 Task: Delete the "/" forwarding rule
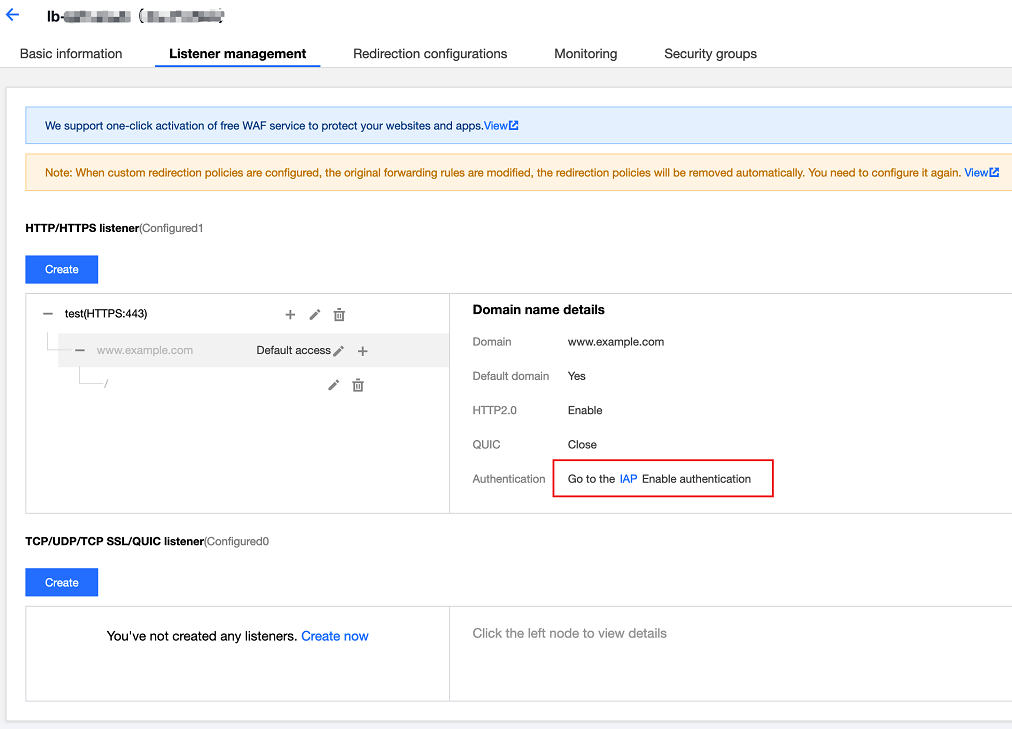point(358,385)
